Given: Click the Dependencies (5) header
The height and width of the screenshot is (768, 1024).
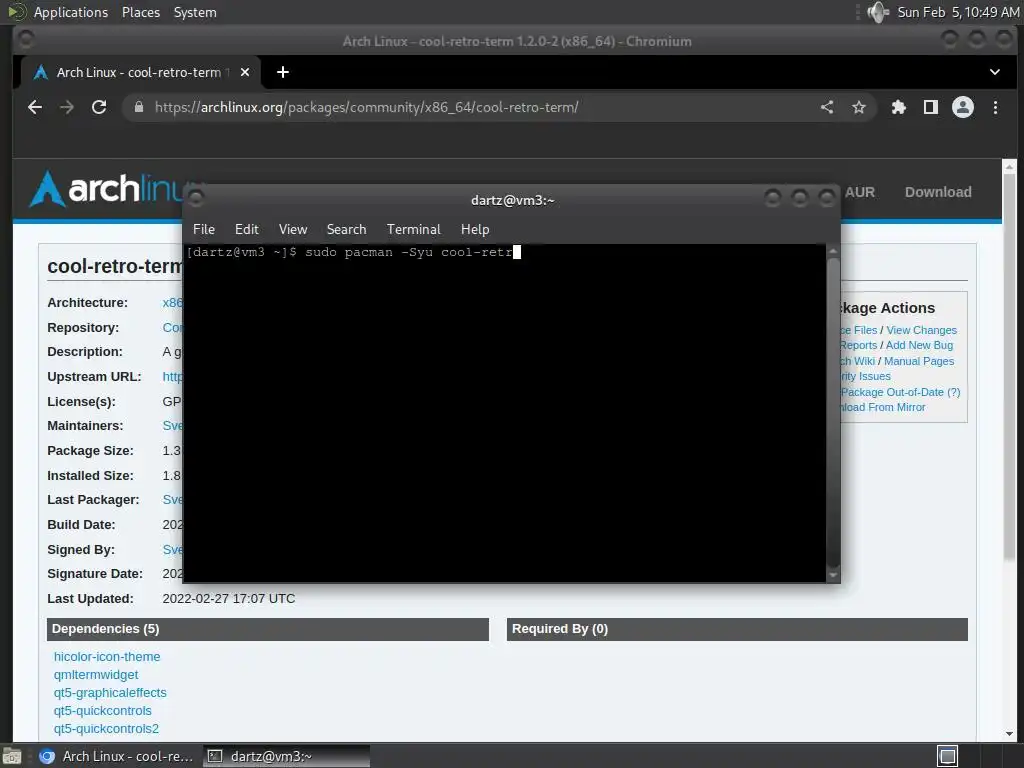Looking at the screenshot, I should point(268,629).
